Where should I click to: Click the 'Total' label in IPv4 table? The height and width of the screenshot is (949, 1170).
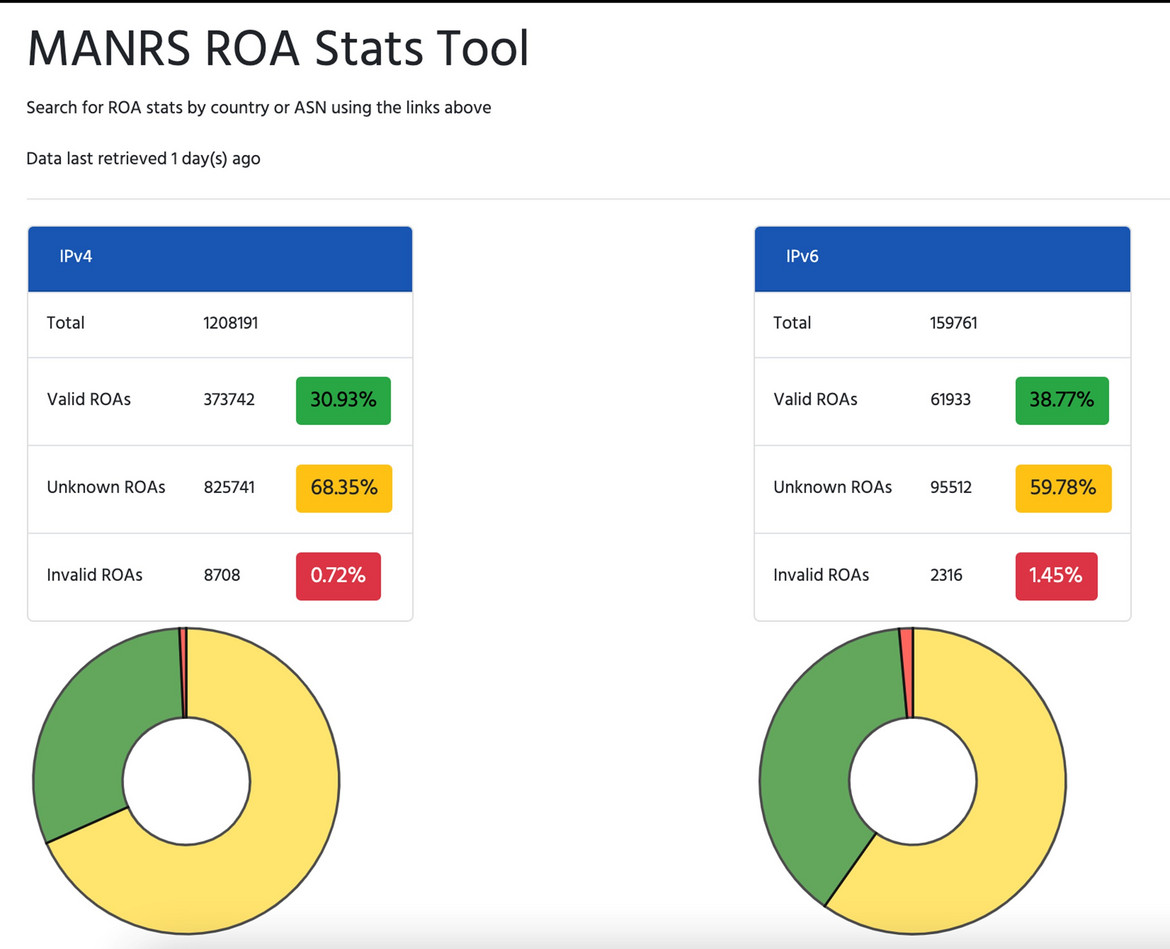(x=66, y=323)
